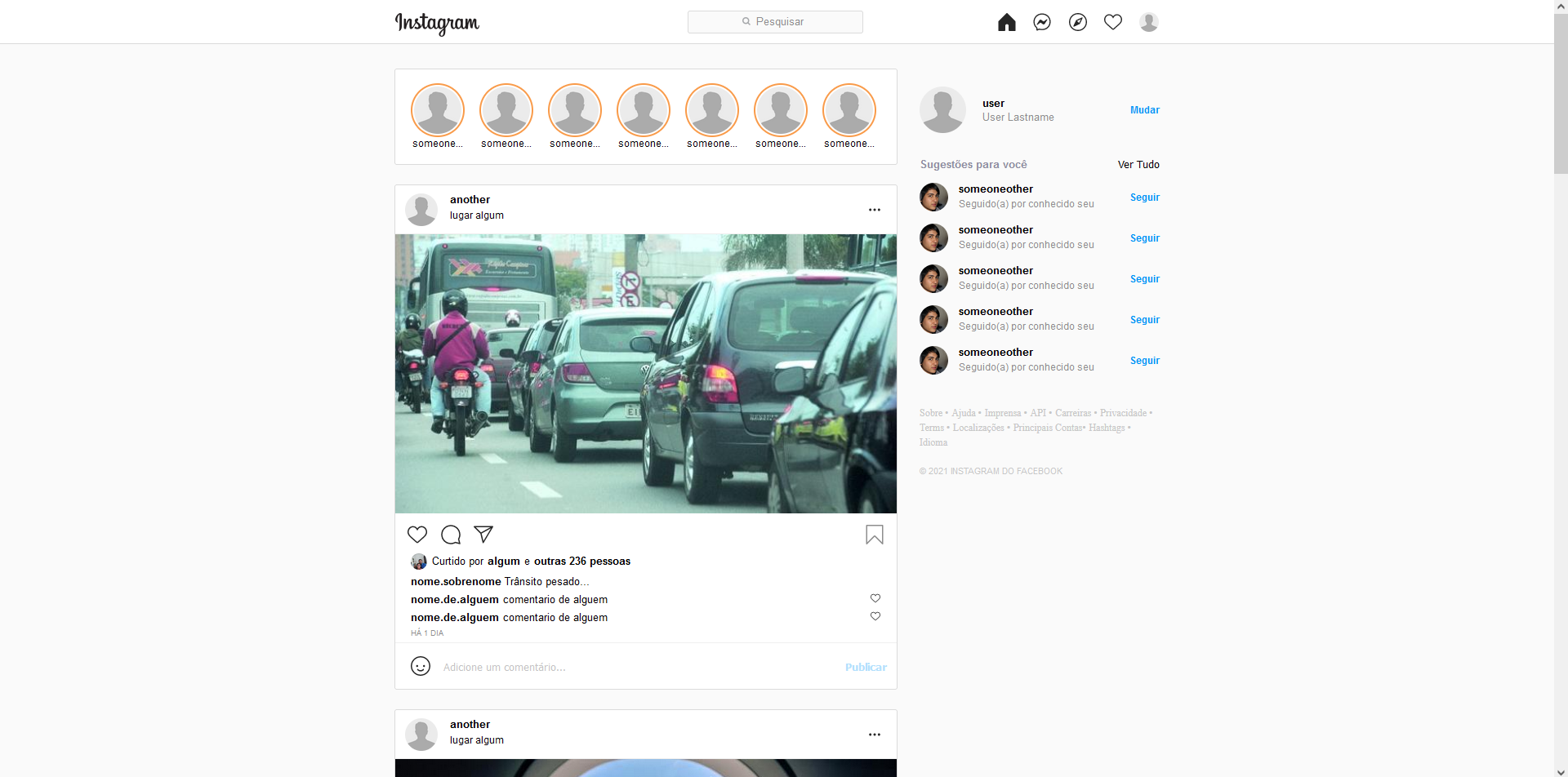Open the Terms footer link

932,428
